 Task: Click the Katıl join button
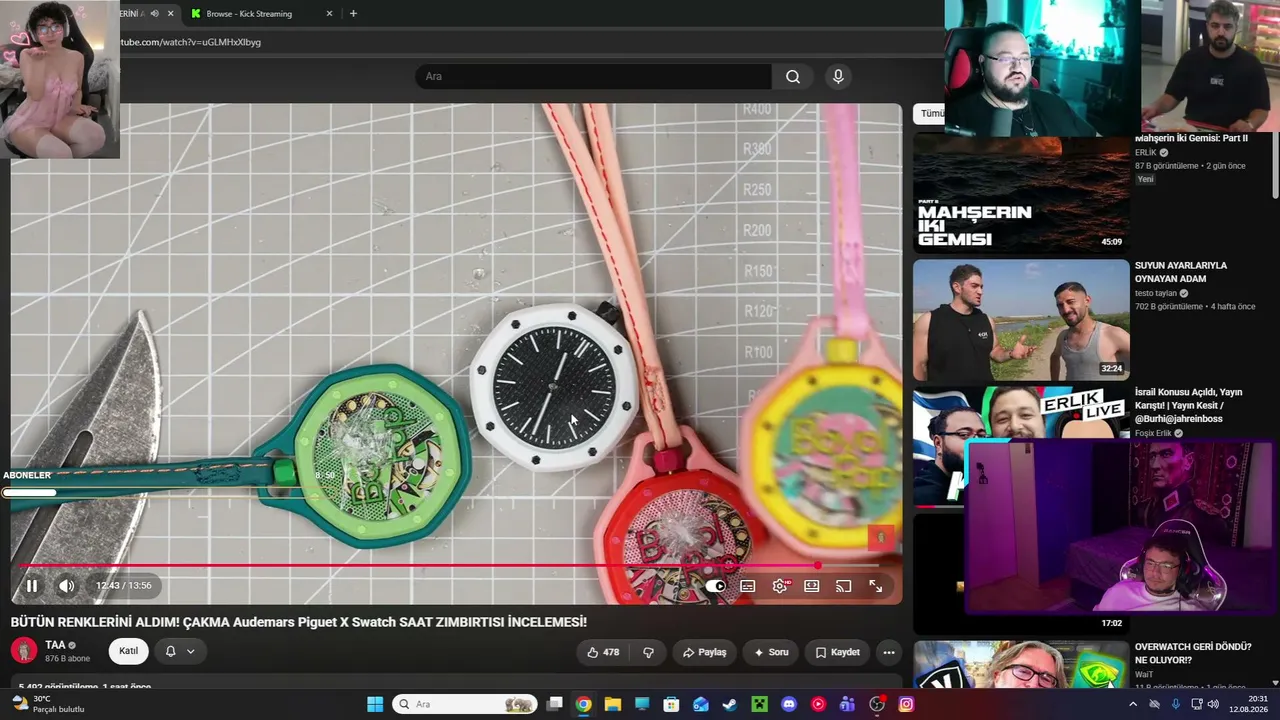tap(129, 651)
